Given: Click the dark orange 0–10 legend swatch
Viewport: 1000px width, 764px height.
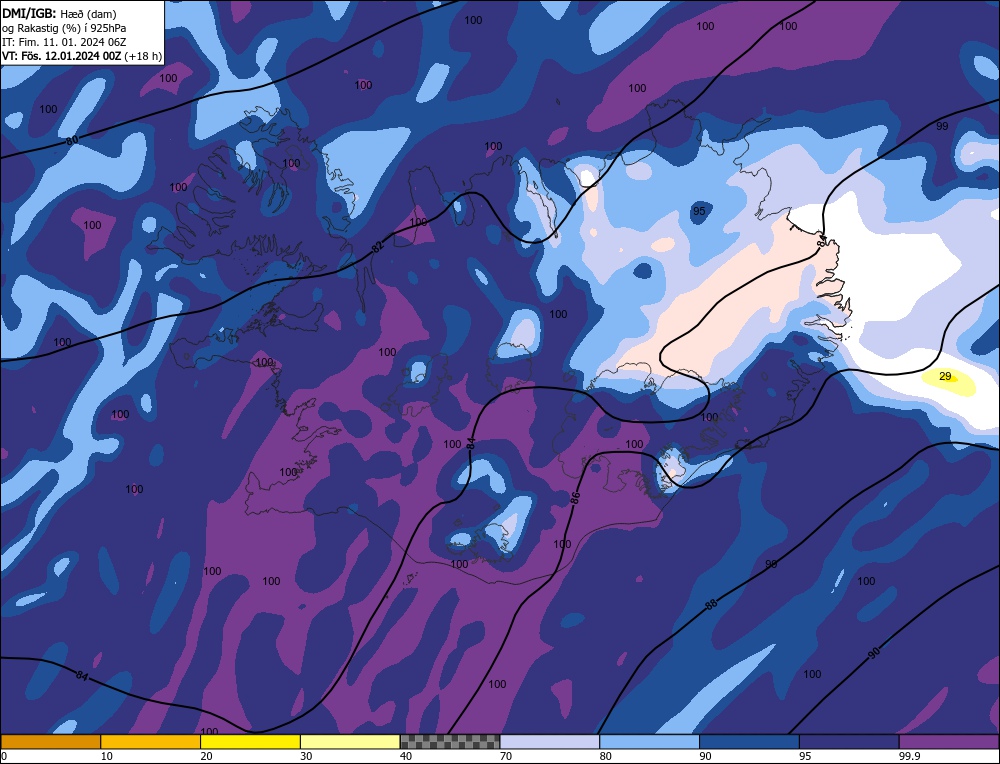Looking at the screenshot, I should click(50, 742).
